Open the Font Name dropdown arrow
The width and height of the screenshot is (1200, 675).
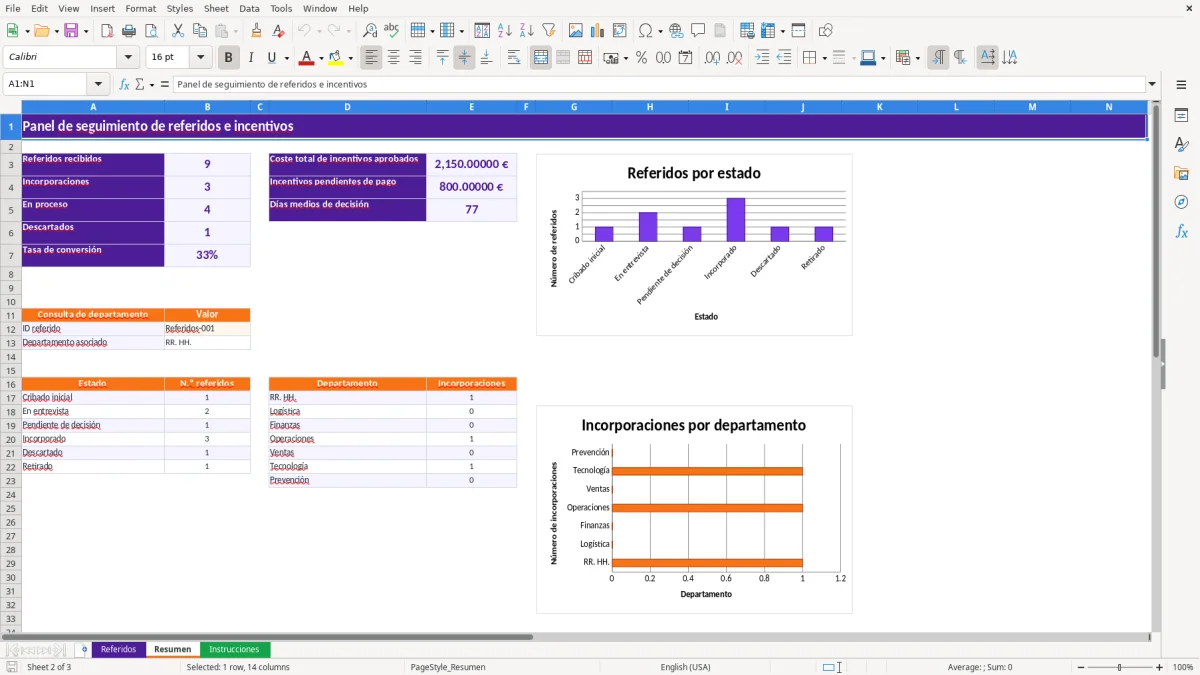(128, 58)
